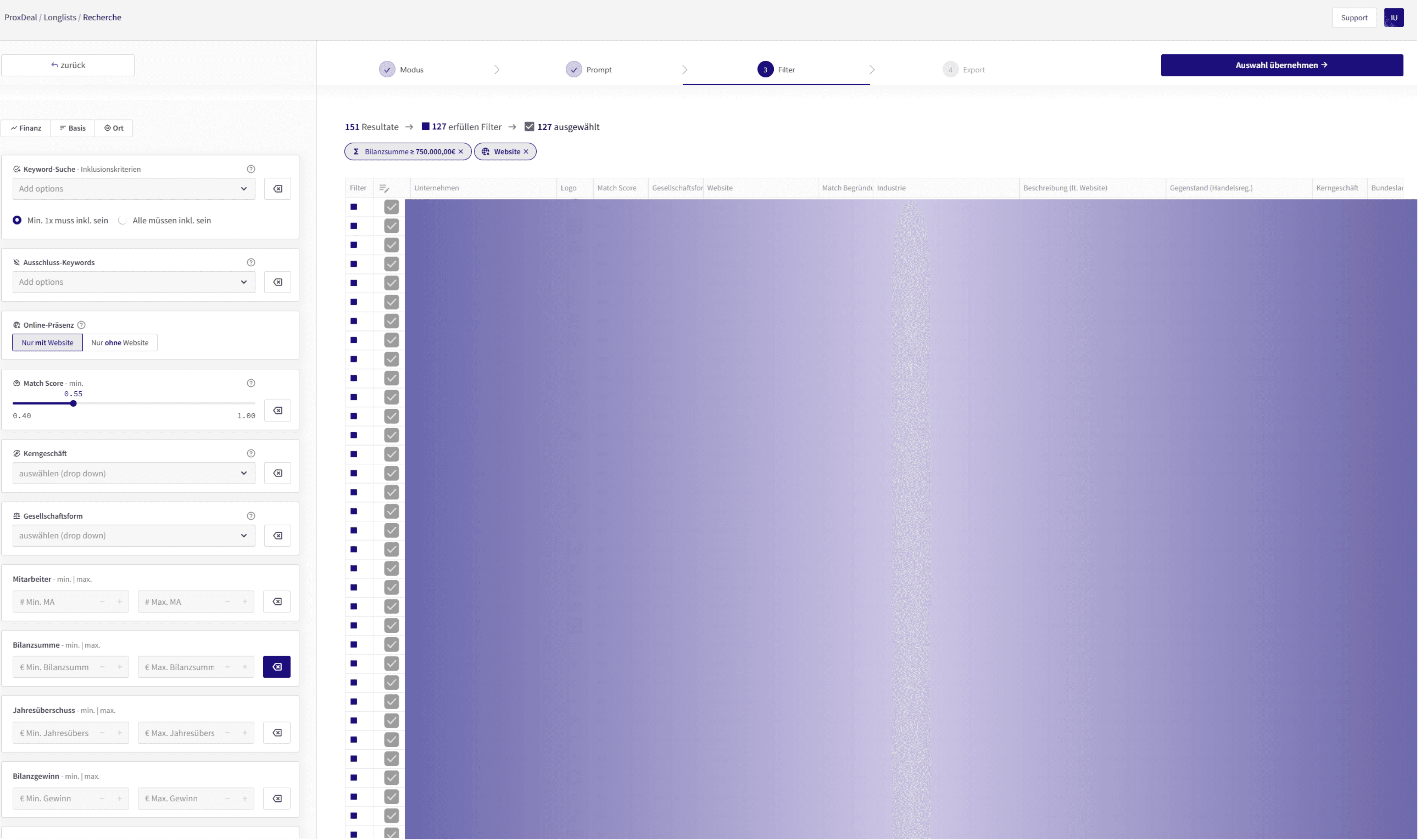Reset the Match Score filter with the backspace icon
Image resolution: width=1418 pixels, height=840 pixels.
277,410
